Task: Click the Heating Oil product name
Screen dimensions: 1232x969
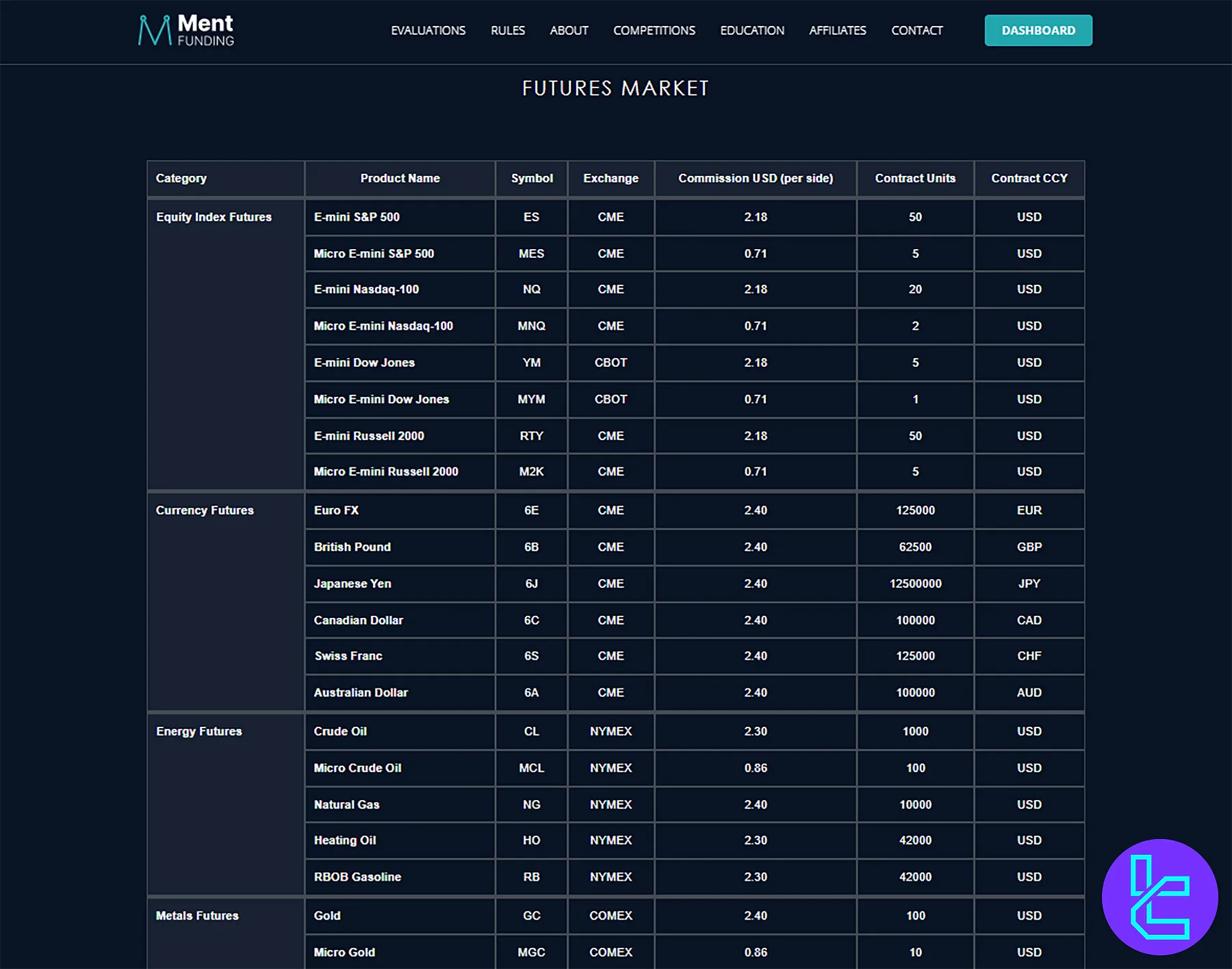Action: click(x=345, y=840)
